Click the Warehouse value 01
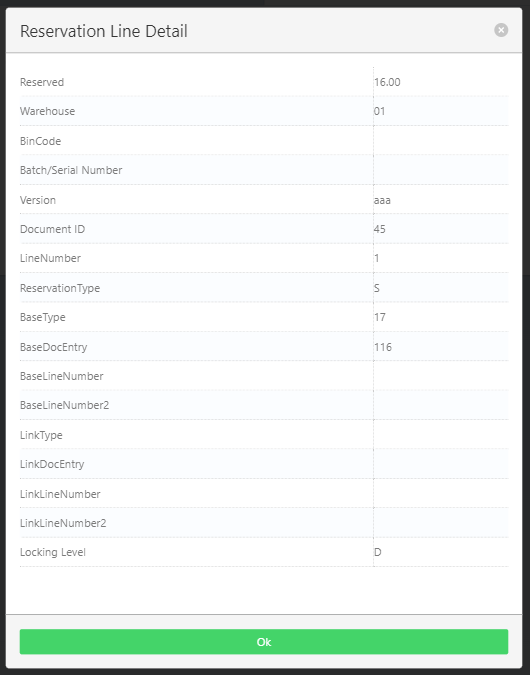This screenshot has height=675, width=530. (379, 111)
